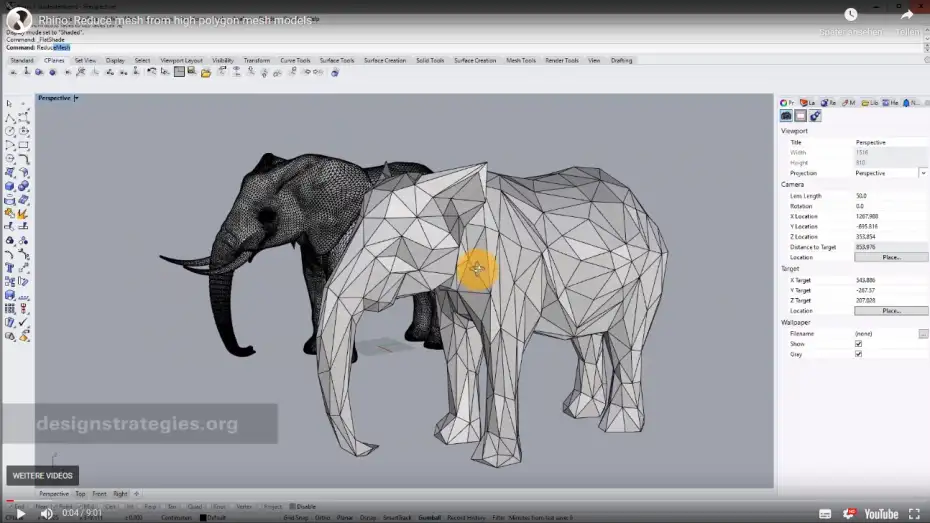Click the four-viewport layout icon in toolbar
930x523 pixels.
click(179, 72)
